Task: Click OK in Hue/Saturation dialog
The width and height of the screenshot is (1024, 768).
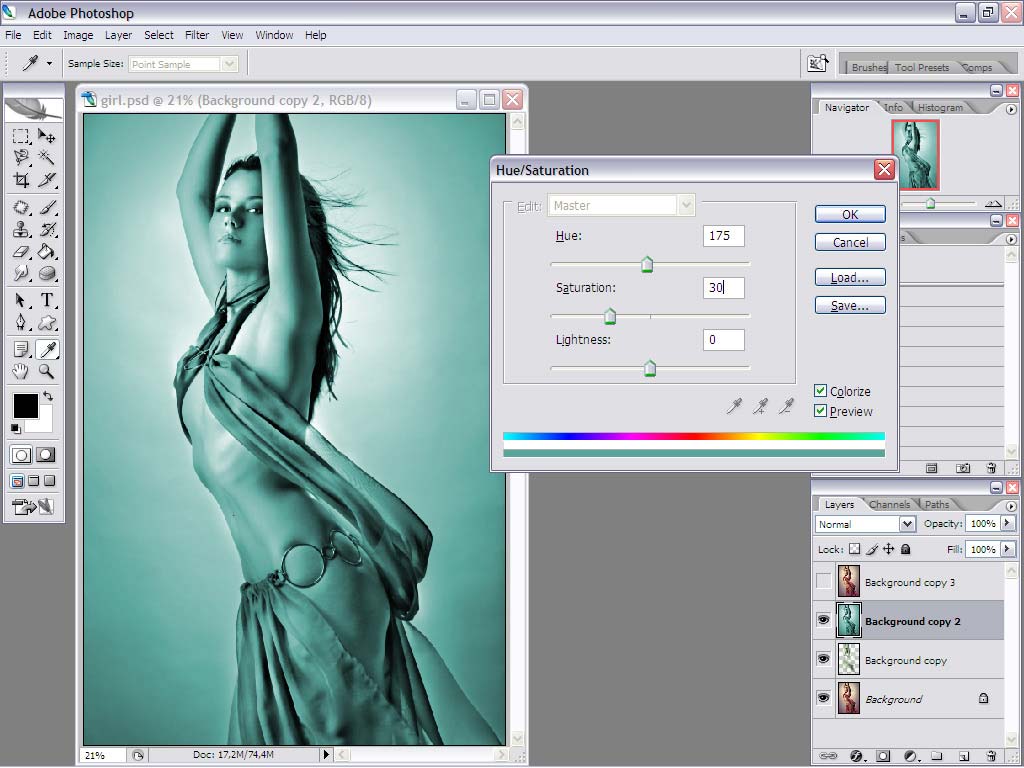Action: click(850, 214)
